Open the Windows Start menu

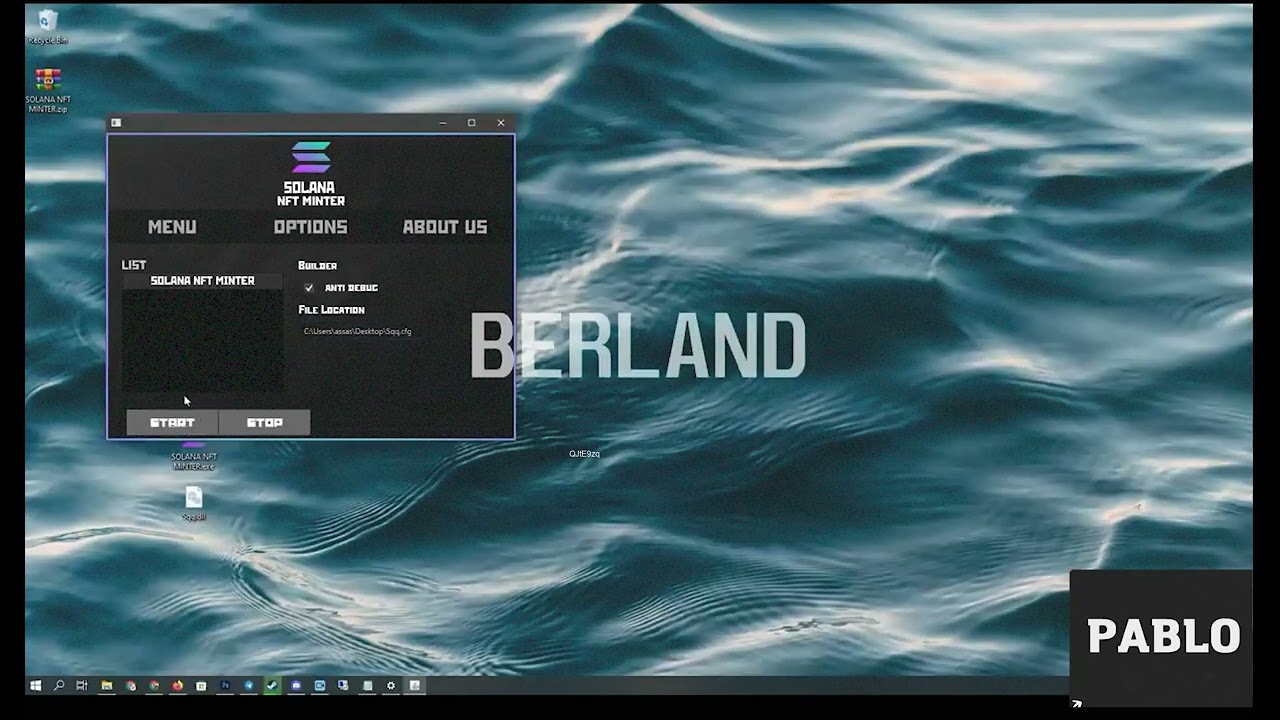coord(35,686)
